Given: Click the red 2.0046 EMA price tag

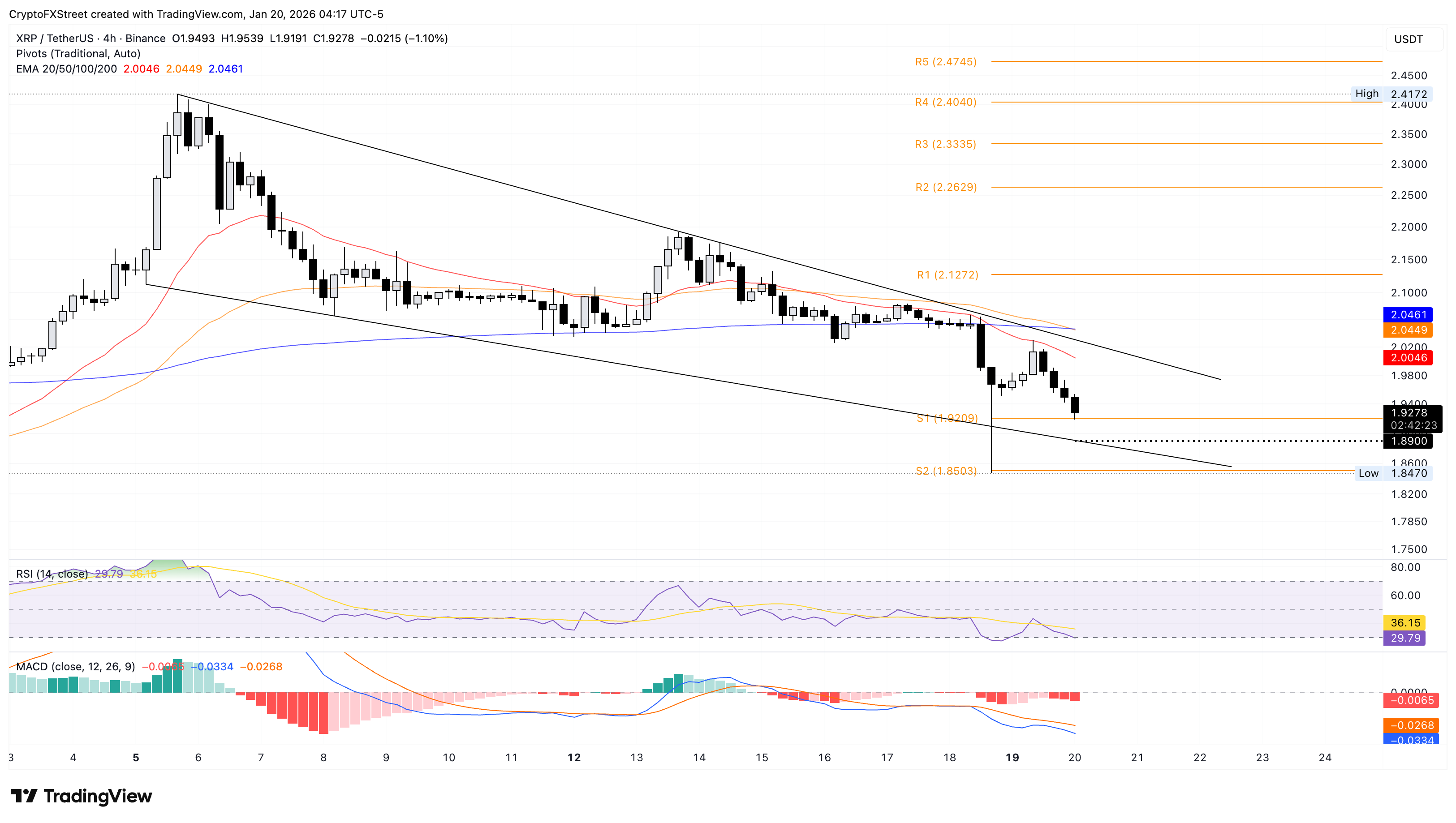Looking at the screenshot, I should tap(1408, 358).
